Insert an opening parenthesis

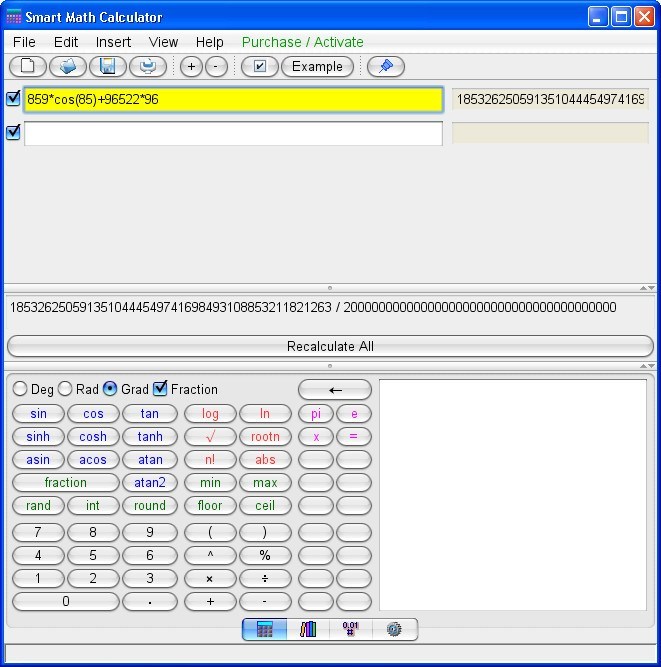[210, 532]
